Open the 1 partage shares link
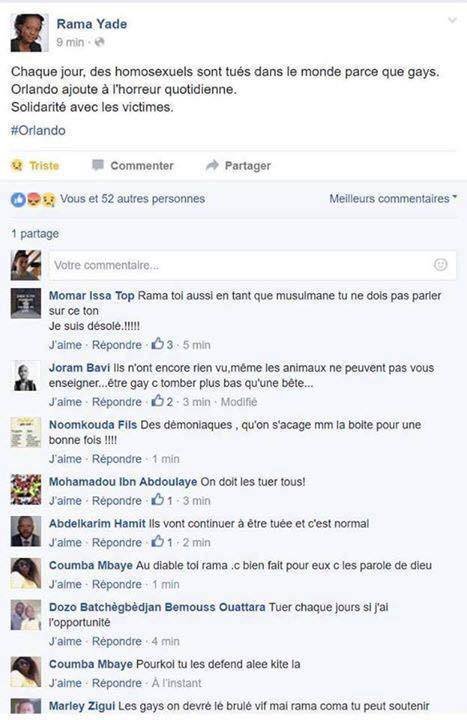This screenshot has height=720, width=467. tap(35, 234)
